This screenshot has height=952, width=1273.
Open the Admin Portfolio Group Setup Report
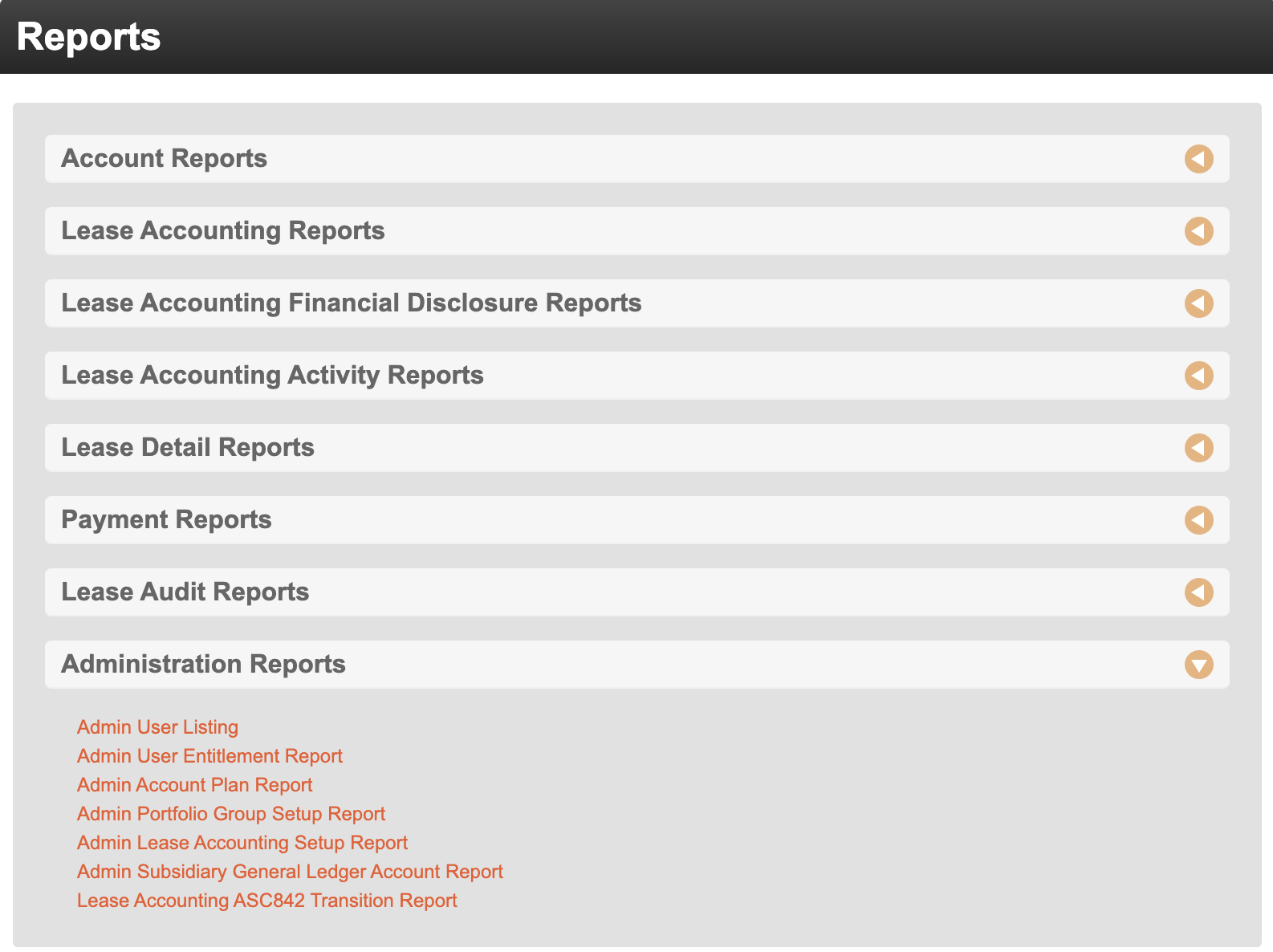tap(231, 814)
